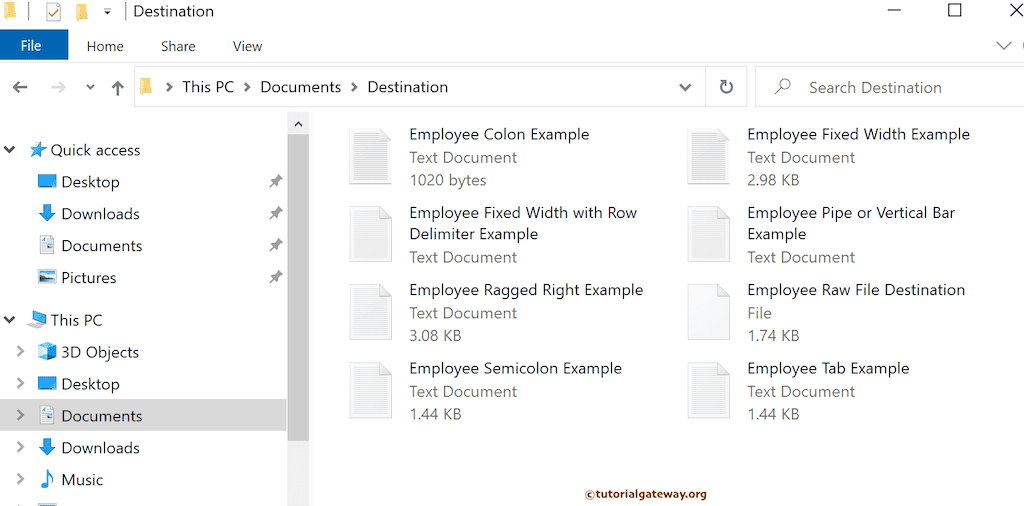Select the Employee Raw File Destination icon
This screenshot has height=506, width=1024.
(x=708, y=312)
